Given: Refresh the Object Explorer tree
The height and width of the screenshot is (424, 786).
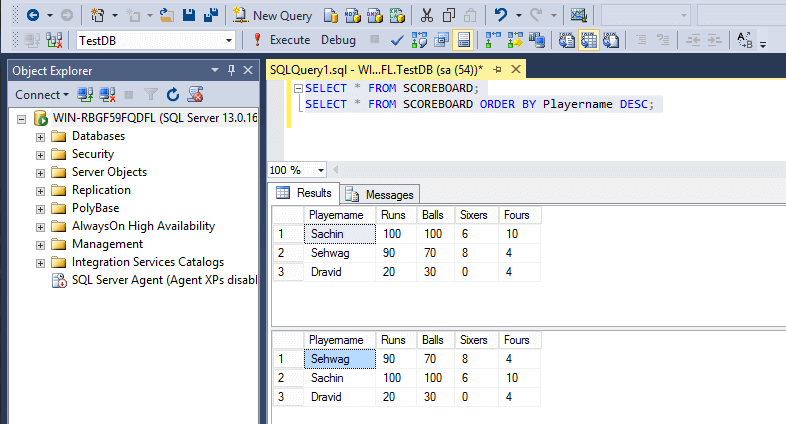Looking at the screenshot, I should pos(172,94).
